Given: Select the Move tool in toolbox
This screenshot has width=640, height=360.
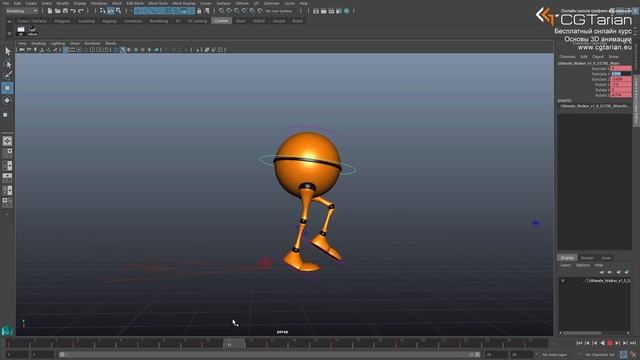Looking at the screenshot, I should click(x=7, y=88).
